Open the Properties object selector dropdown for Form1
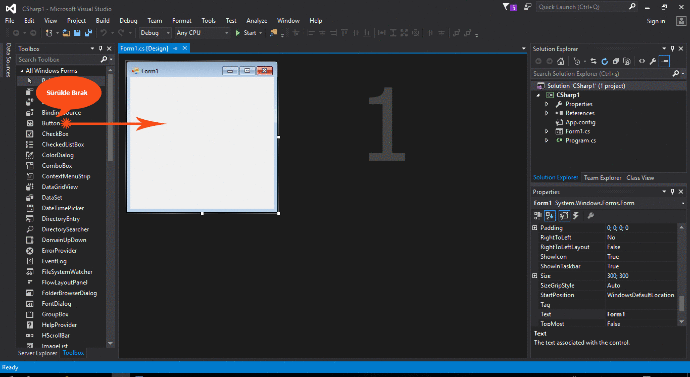The height and width of the screenshot is (377, 690). pyautogui.click(x=683, y=203)
